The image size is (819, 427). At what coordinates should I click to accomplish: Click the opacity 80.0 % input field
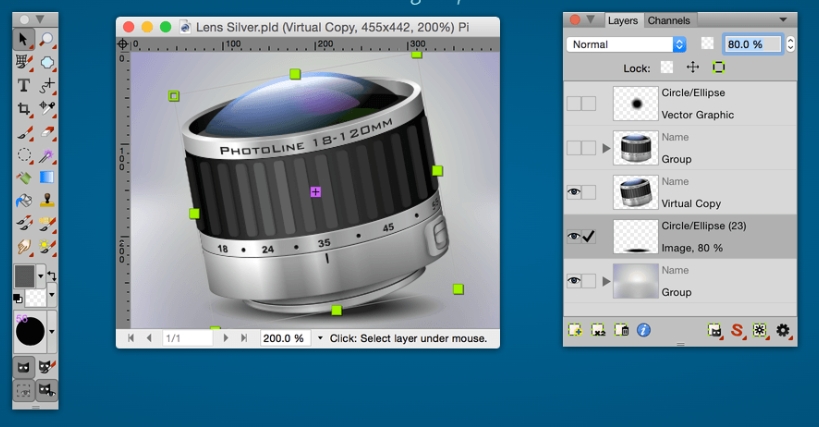coord(753,45)
